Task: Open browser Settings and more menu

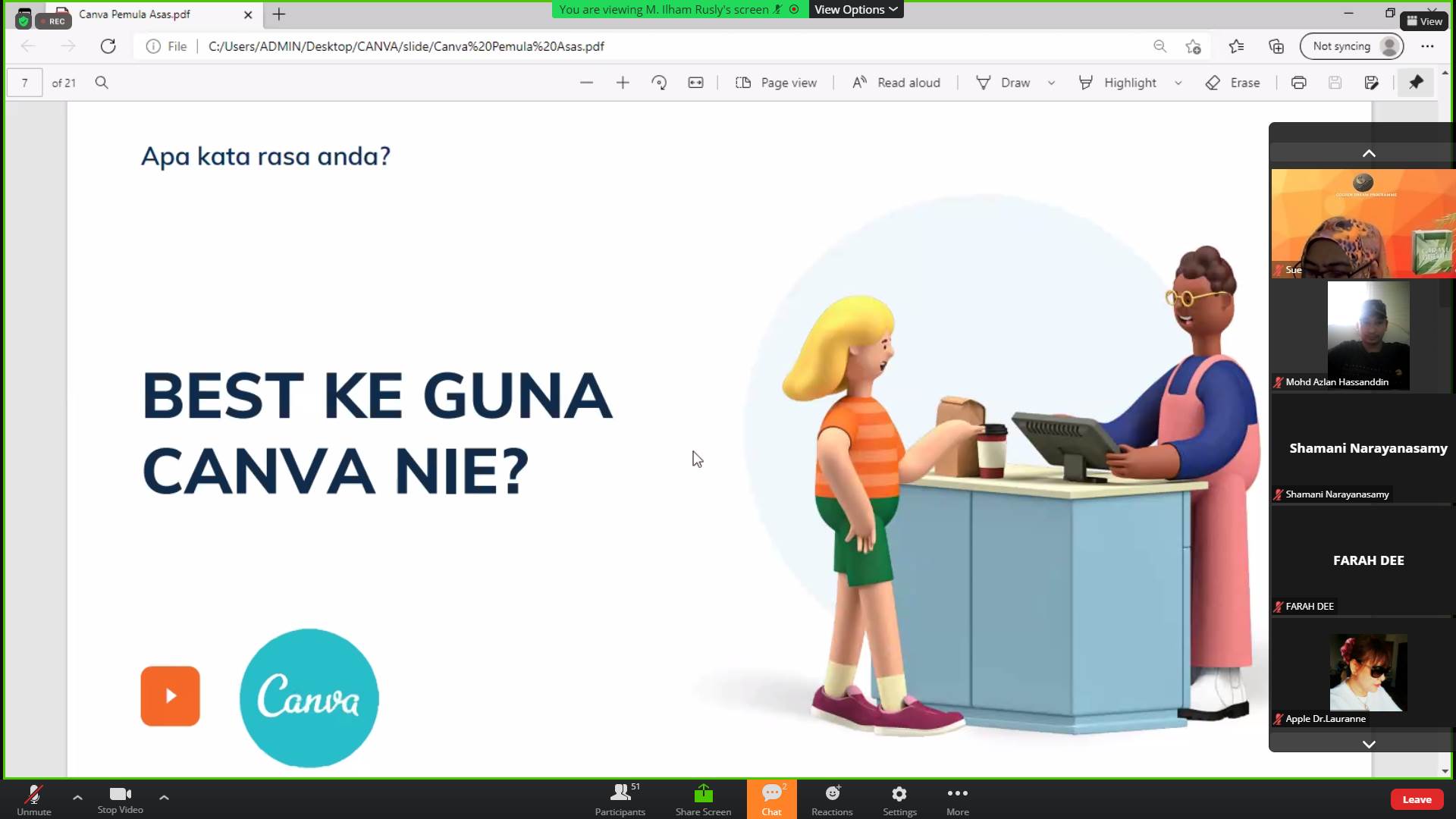Action: [x=1427, y=46]
